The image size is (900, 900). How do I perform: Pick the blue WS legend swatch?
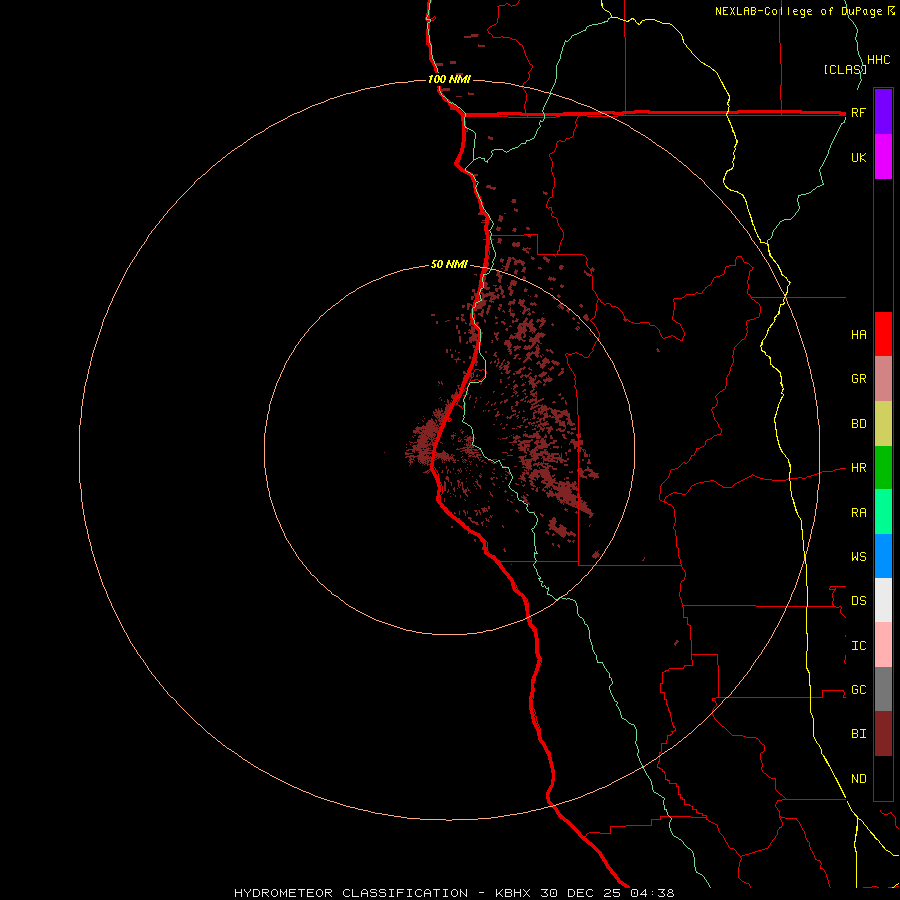click(883, 556)
